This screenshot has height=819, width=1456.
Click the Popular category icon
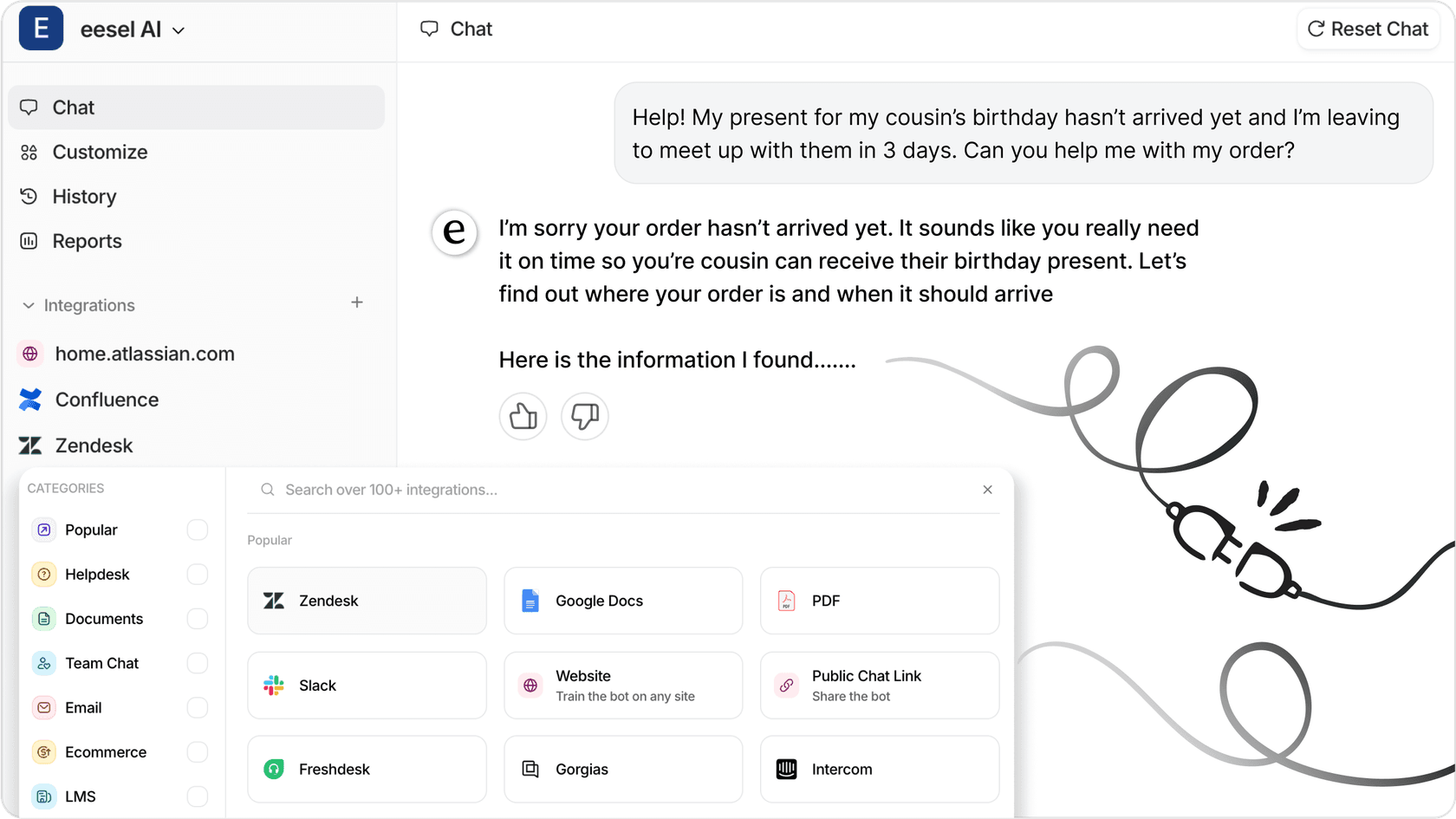[x=44, y=530]
